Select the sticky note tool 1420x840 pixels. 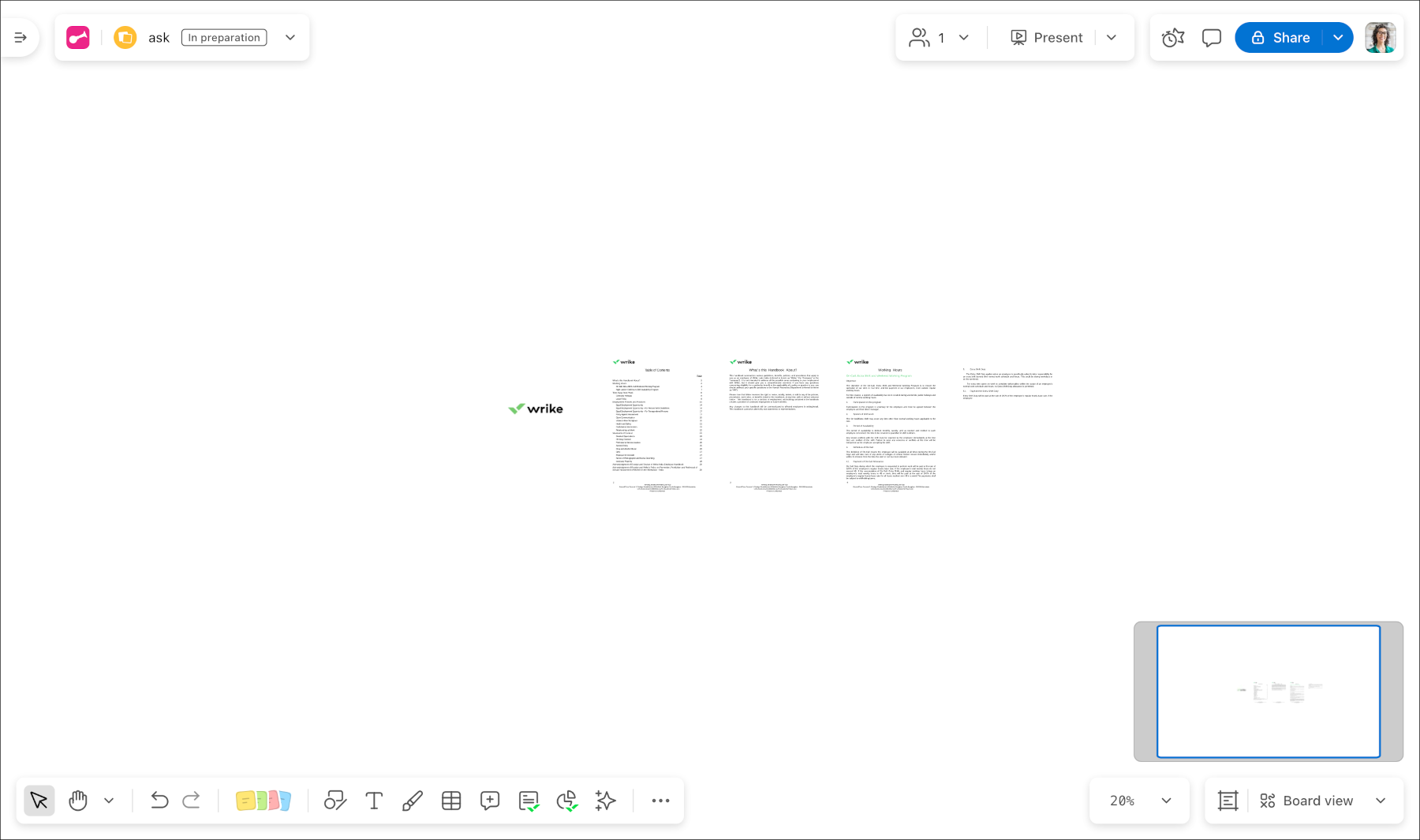pos(263,801)
